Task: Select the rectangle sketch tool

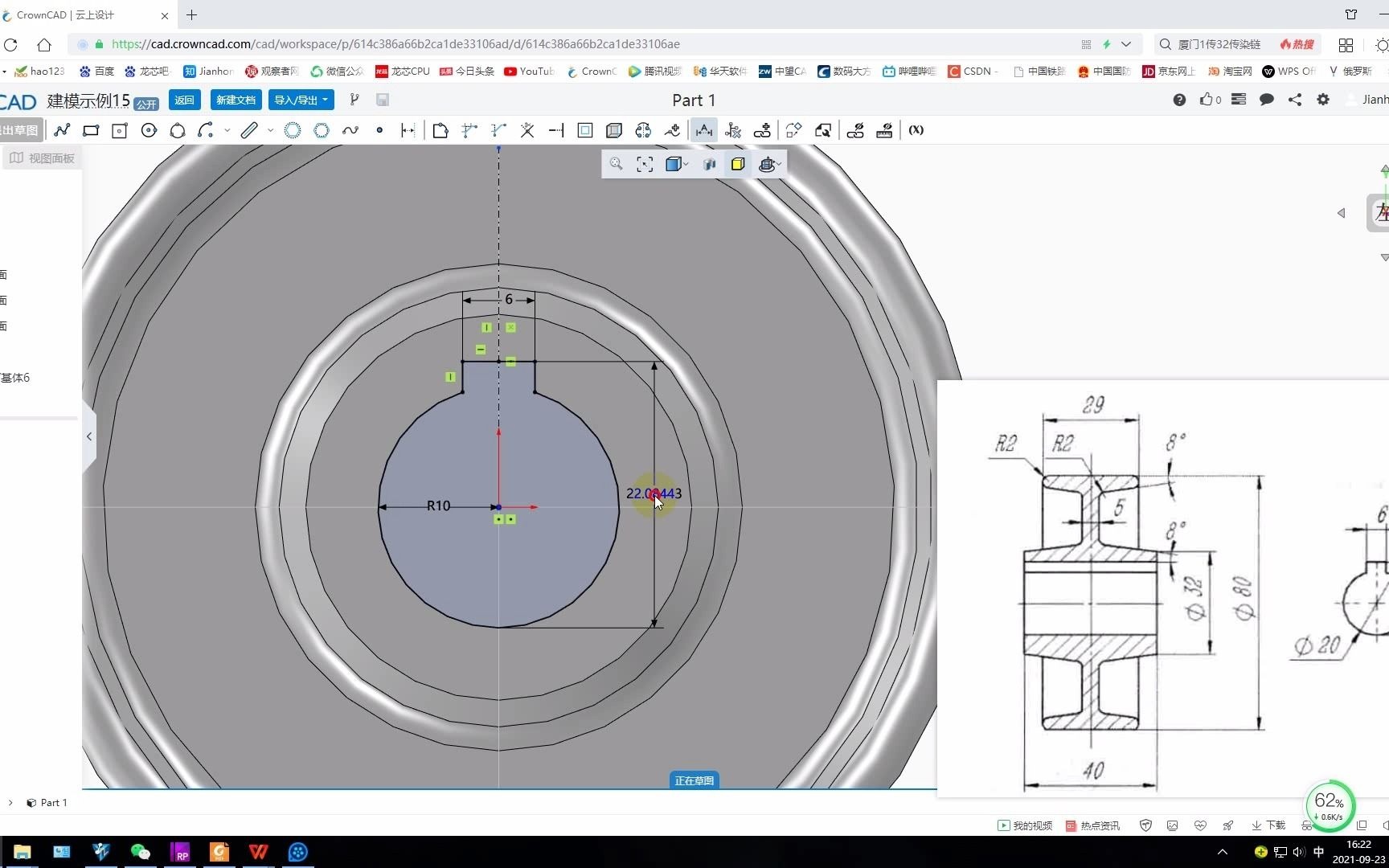Action: [91, 130]
